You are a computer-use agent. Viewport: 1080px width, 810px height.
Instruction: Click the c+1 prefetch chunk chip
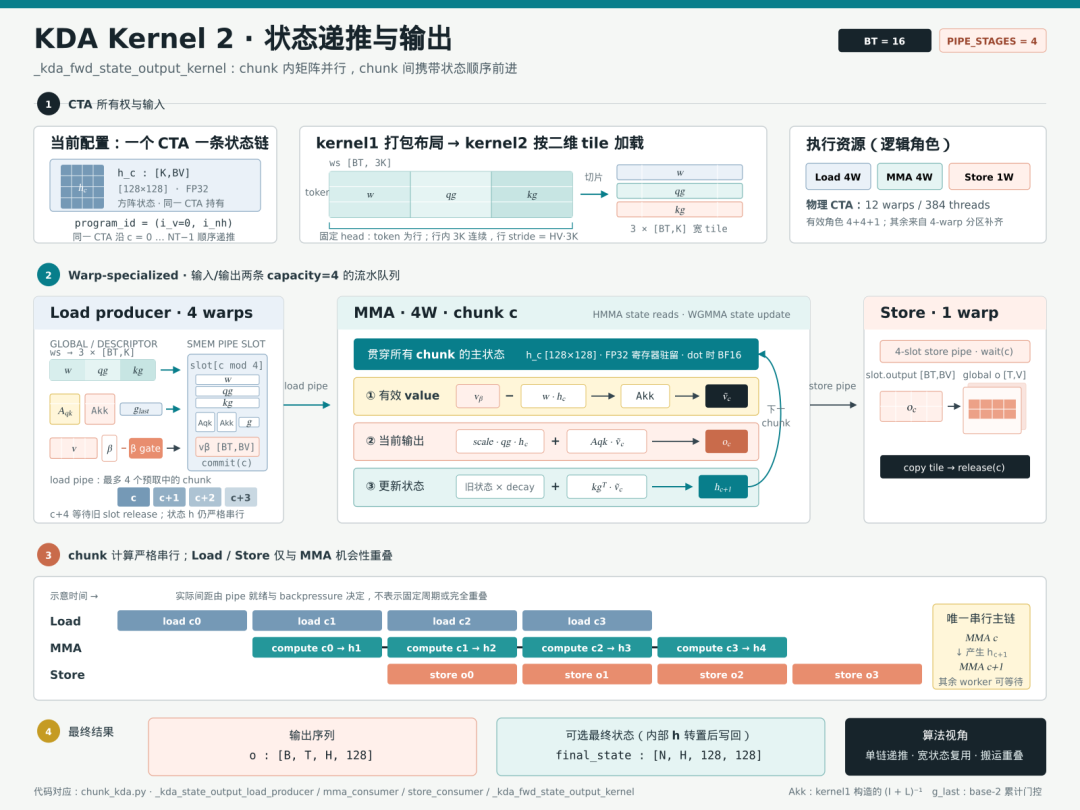coord(169,497)
